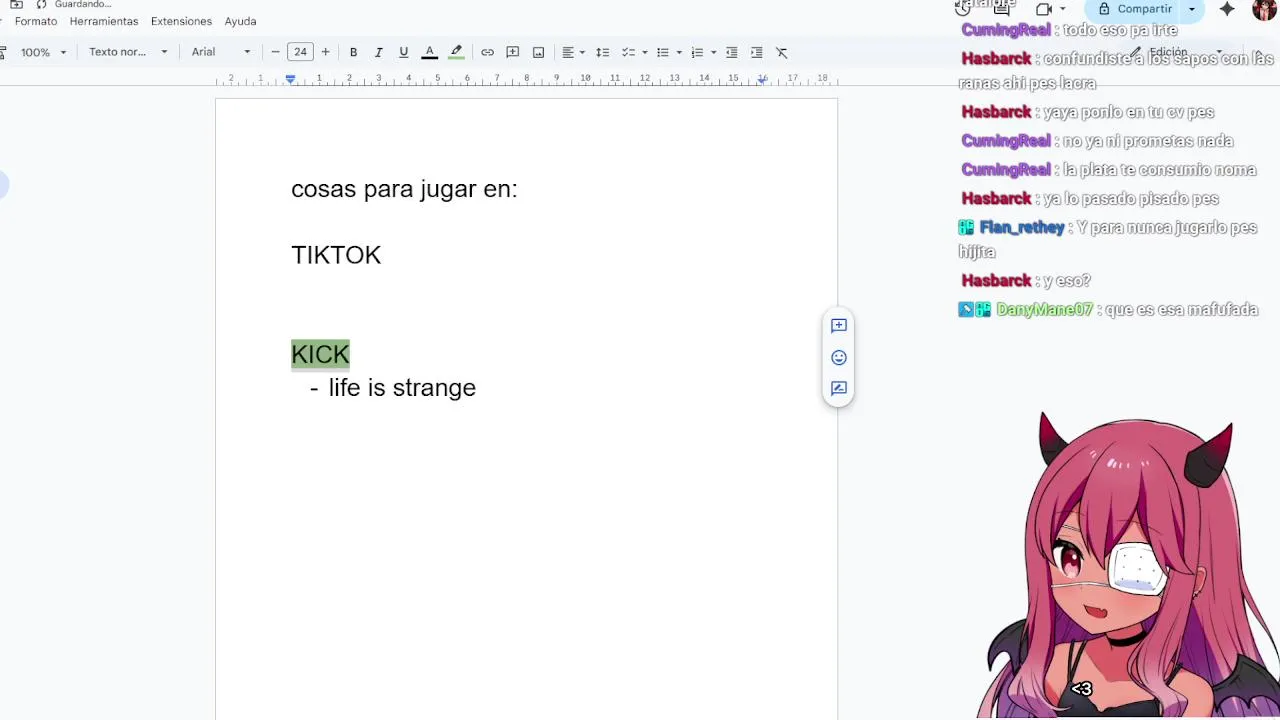Add a comment from the side margin button

point(839,326)
